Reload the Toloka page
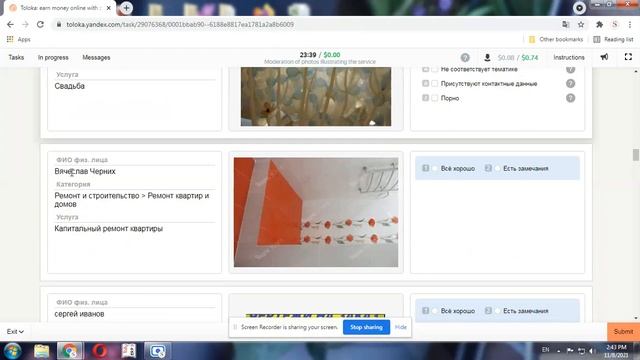The width and height of the screenshot is (640, 360). 40,24
